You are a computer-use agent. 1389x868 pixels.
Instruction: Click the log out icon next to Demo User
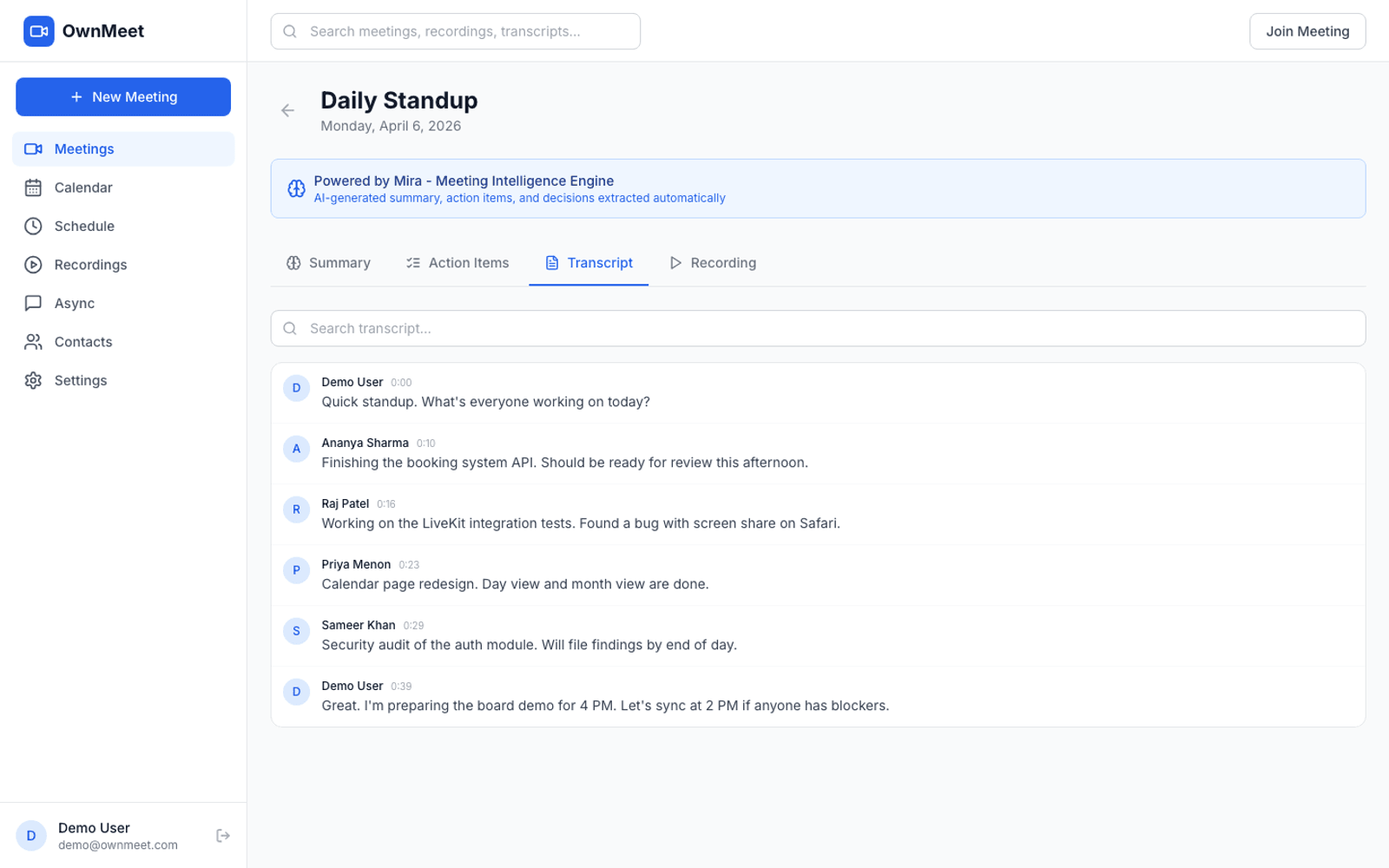click(x=223, y=835)
